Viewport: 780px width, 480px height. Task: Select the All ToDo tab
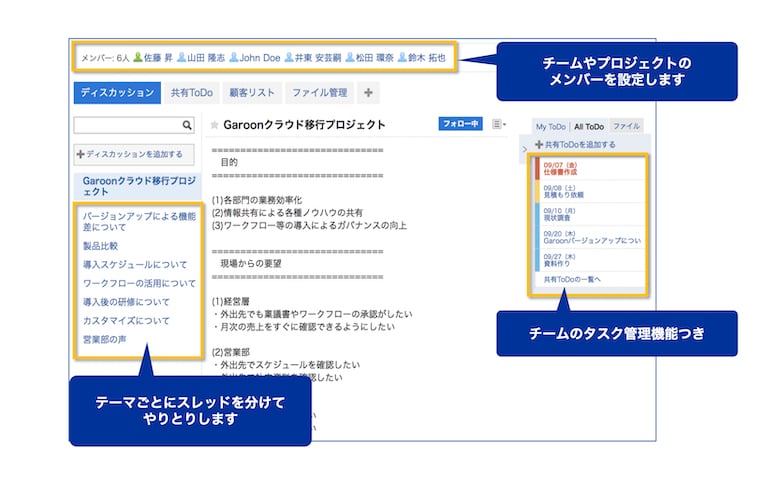coord(589,127)
